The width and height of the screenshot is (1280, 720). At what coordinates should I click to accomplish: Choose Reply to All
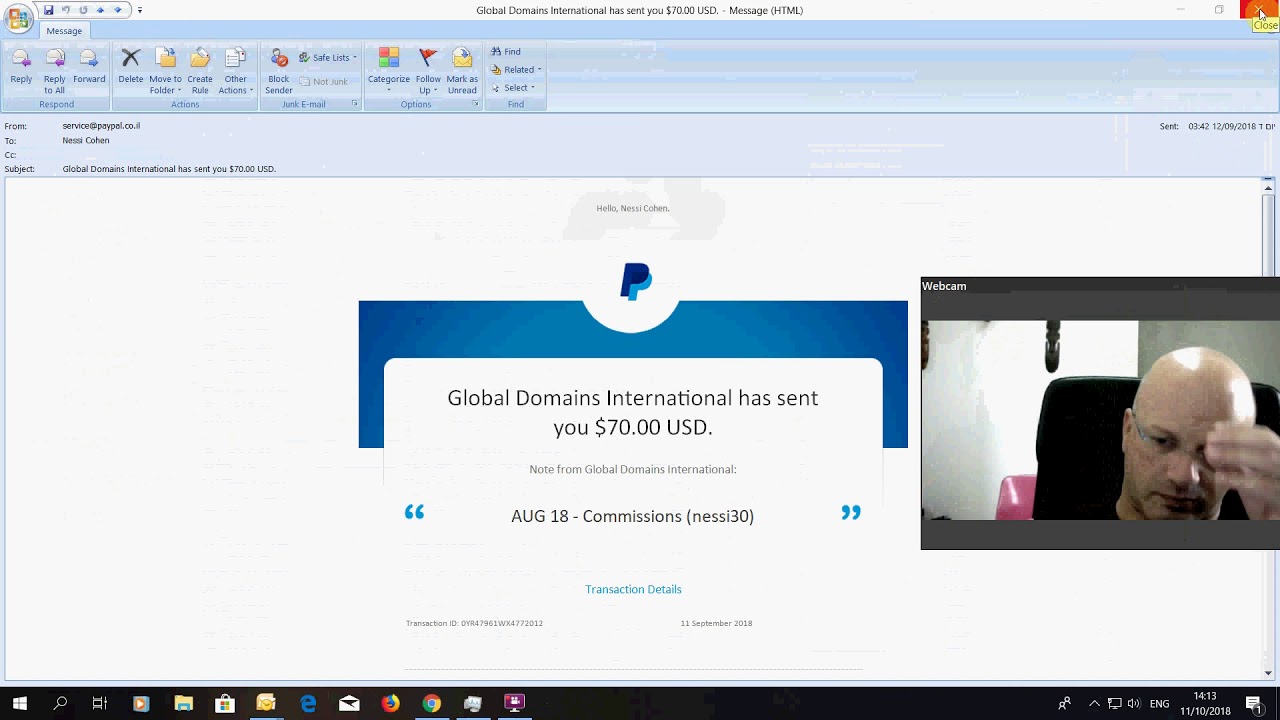coord(54,70)
